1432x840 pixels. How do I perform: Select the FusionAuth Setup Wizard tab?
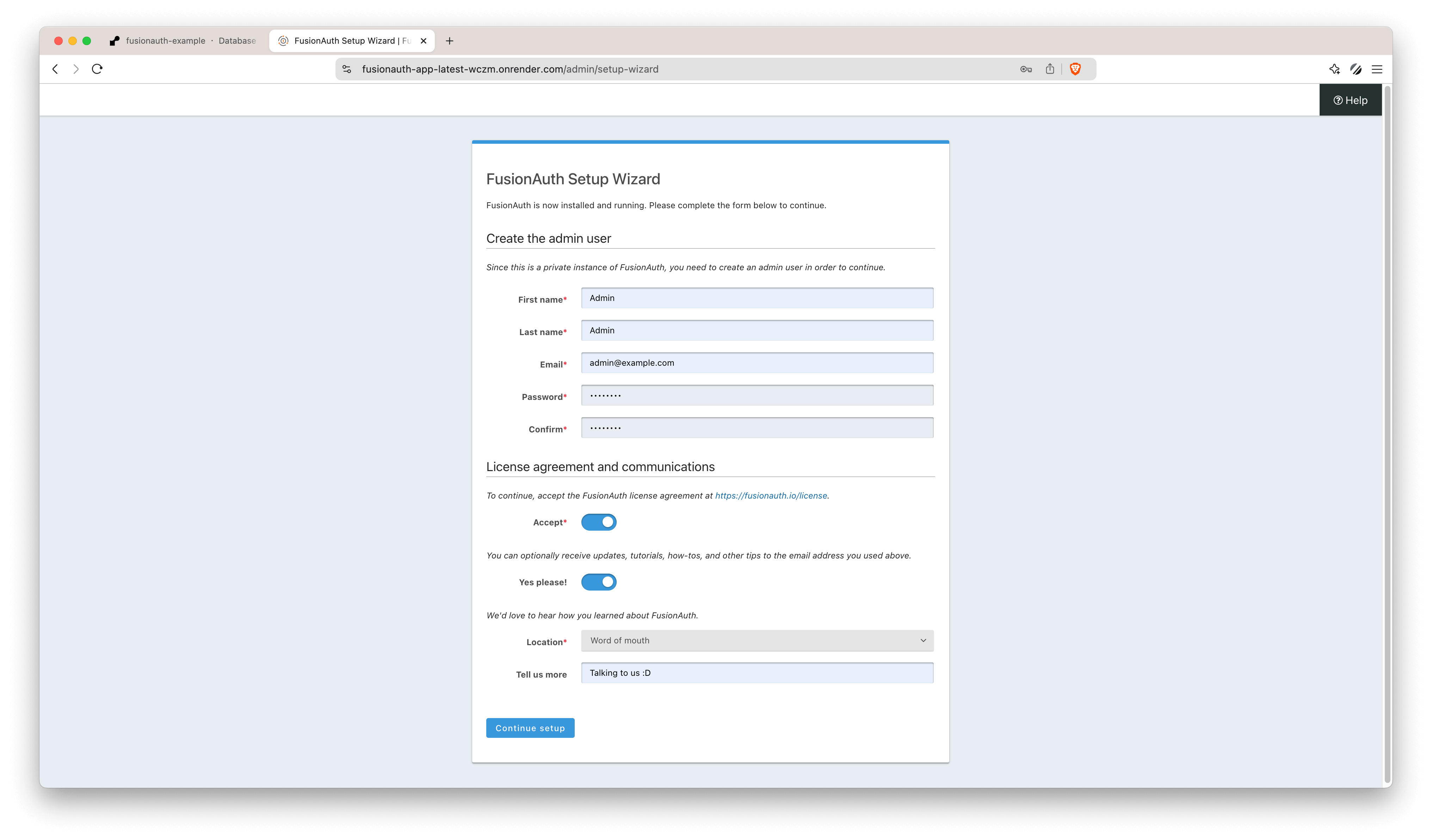352,41
